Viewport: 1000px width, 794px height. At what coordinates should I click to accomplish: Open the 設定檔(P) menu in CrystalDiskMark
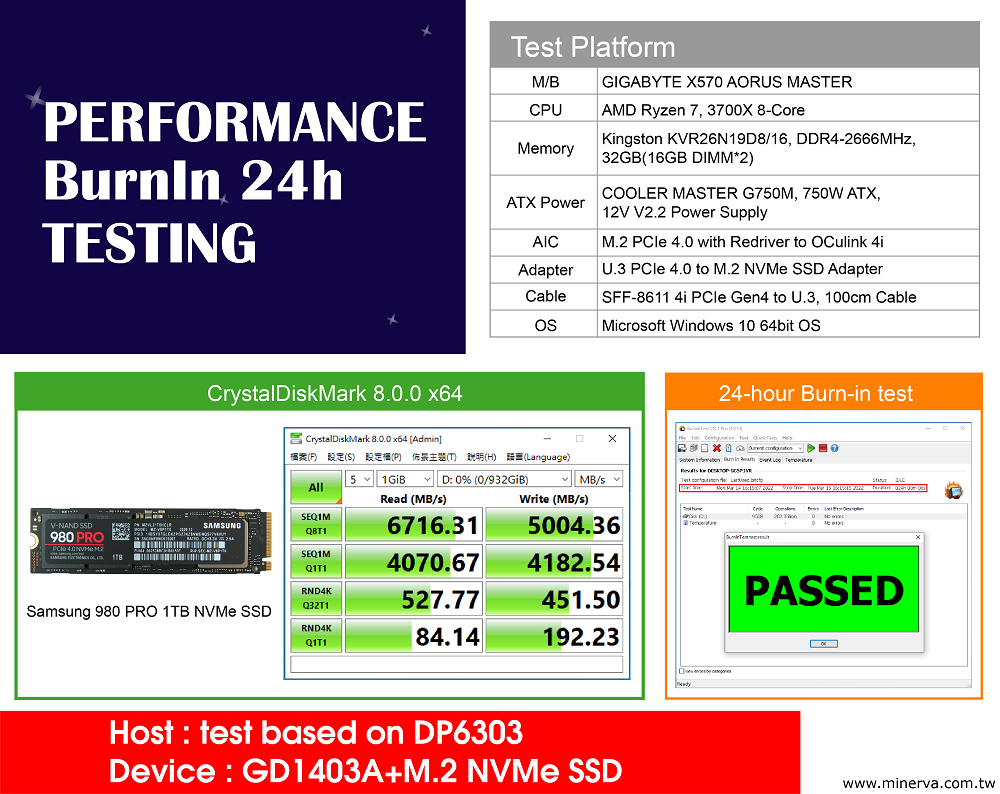click(383, 457)
